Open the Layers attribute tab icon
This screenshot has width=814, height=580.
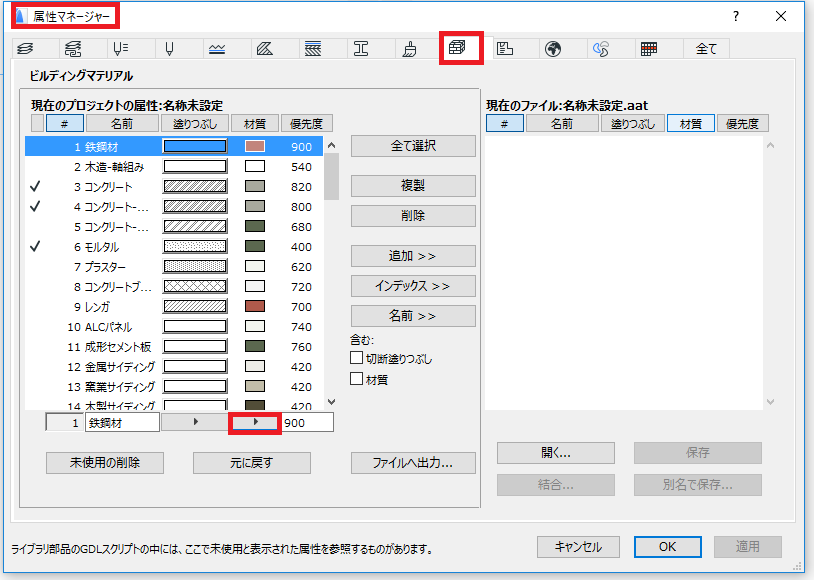[x=25, y=49]
